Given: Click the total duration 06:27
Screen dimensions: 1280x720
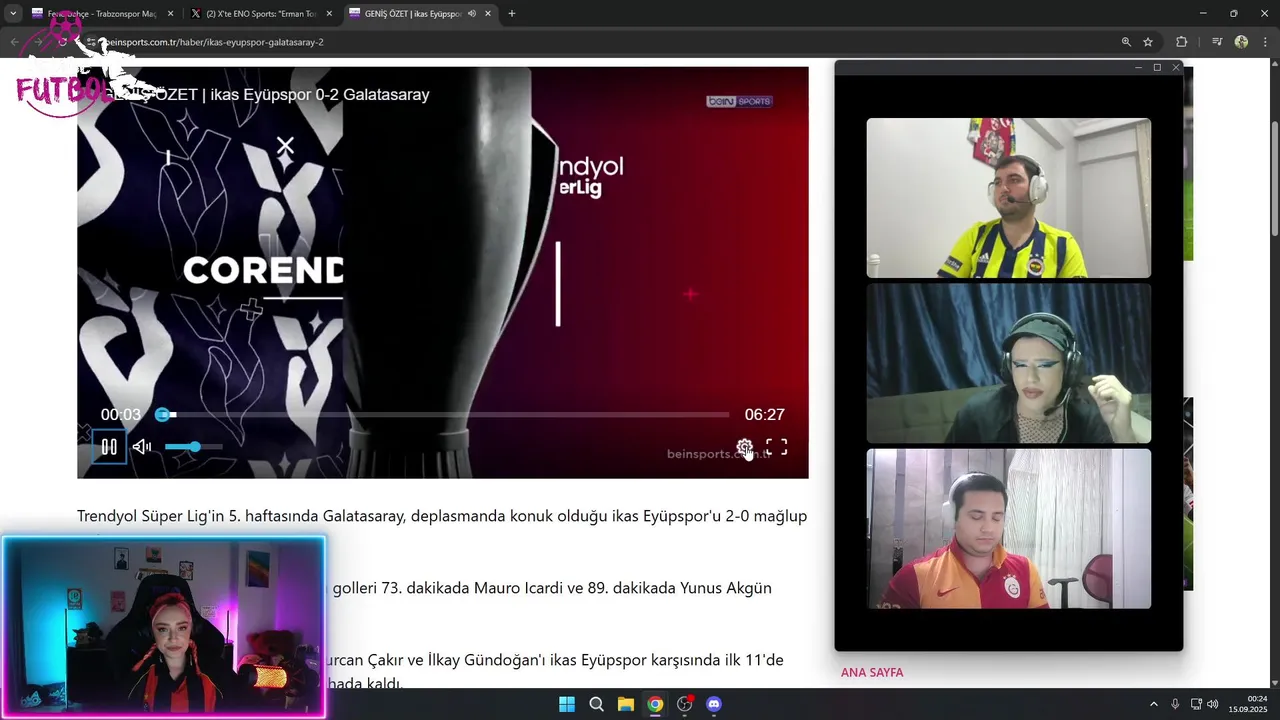Looking at the screenshot, I should [764, 414].
